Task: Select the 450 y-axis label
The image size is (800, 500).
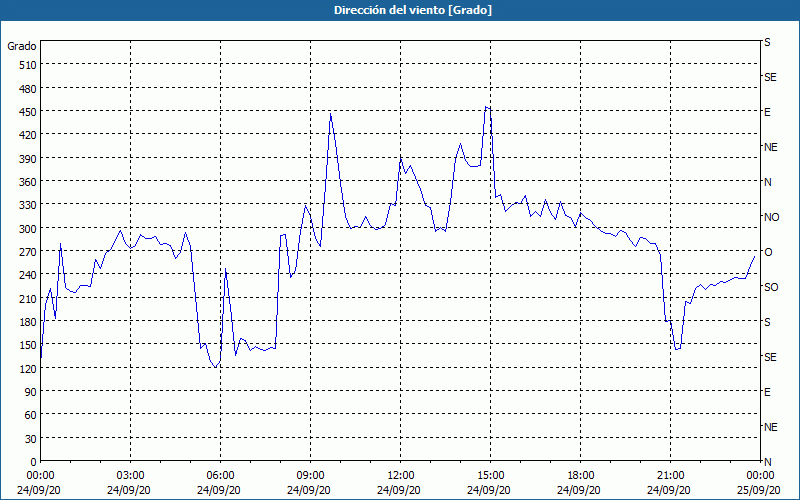Action: (x=28, y=112)
